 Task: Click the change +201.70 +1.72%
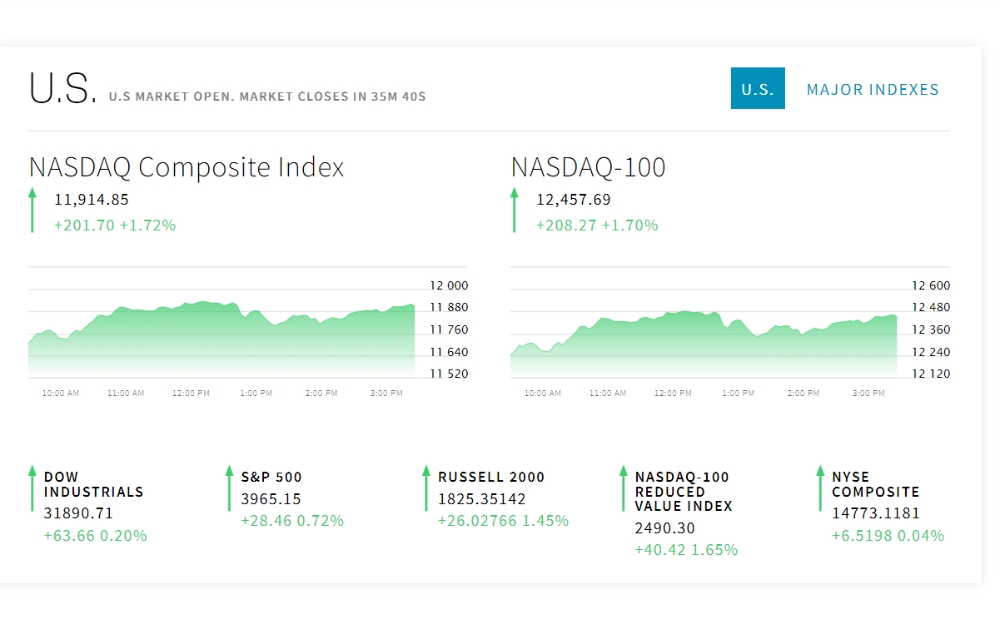(115, 225)
